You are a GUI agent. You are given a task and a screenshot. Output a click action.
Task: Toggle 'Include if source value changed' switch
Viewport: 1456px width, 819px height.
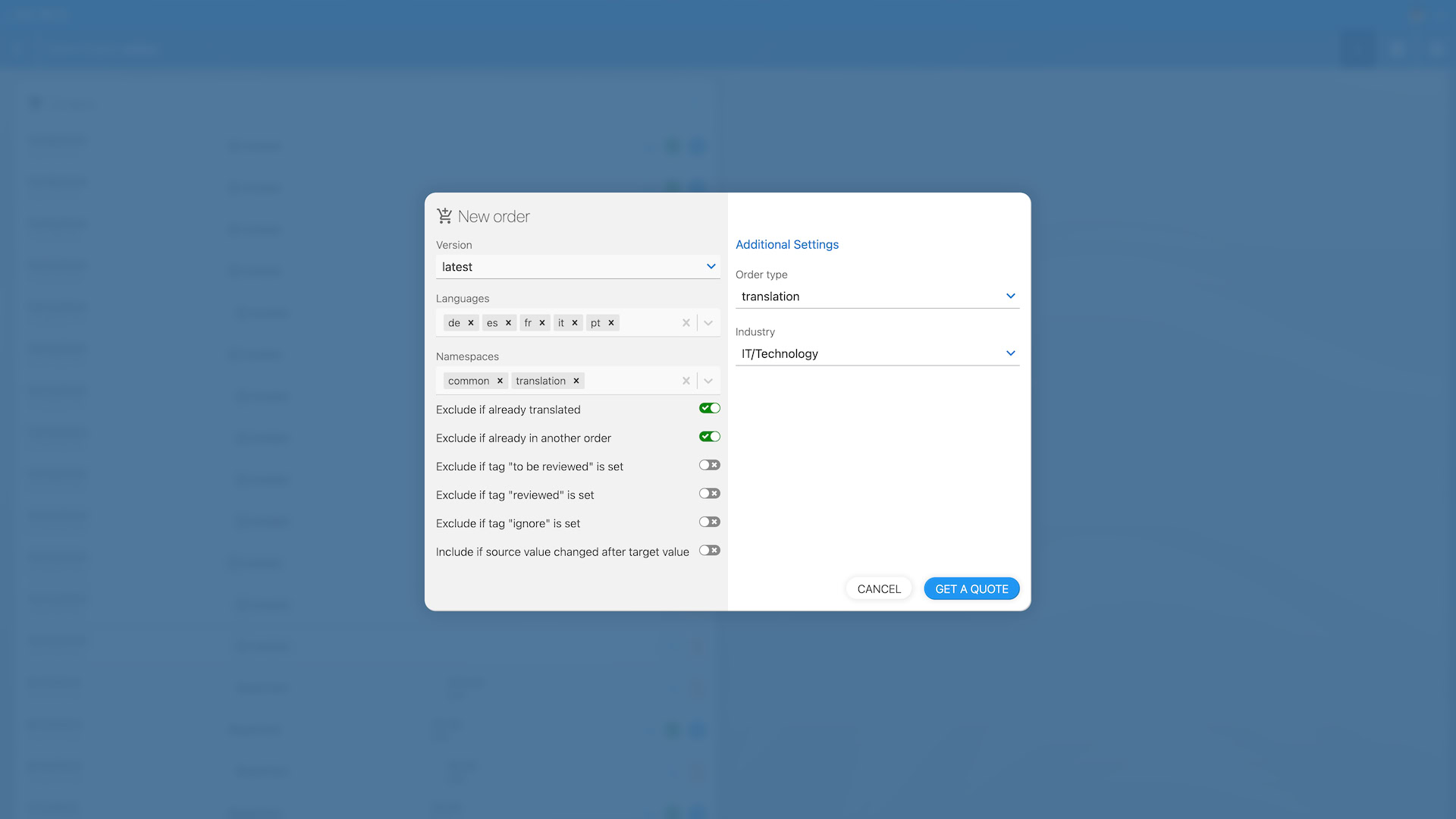point(709,551)
